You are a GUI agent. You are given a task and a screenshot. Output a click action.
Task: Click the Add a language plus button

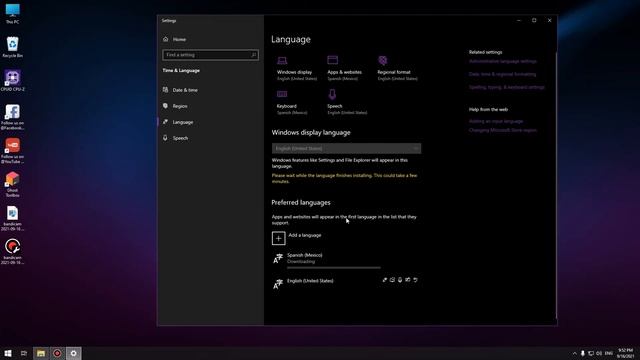pyautogui.click(x=278, y=238)
